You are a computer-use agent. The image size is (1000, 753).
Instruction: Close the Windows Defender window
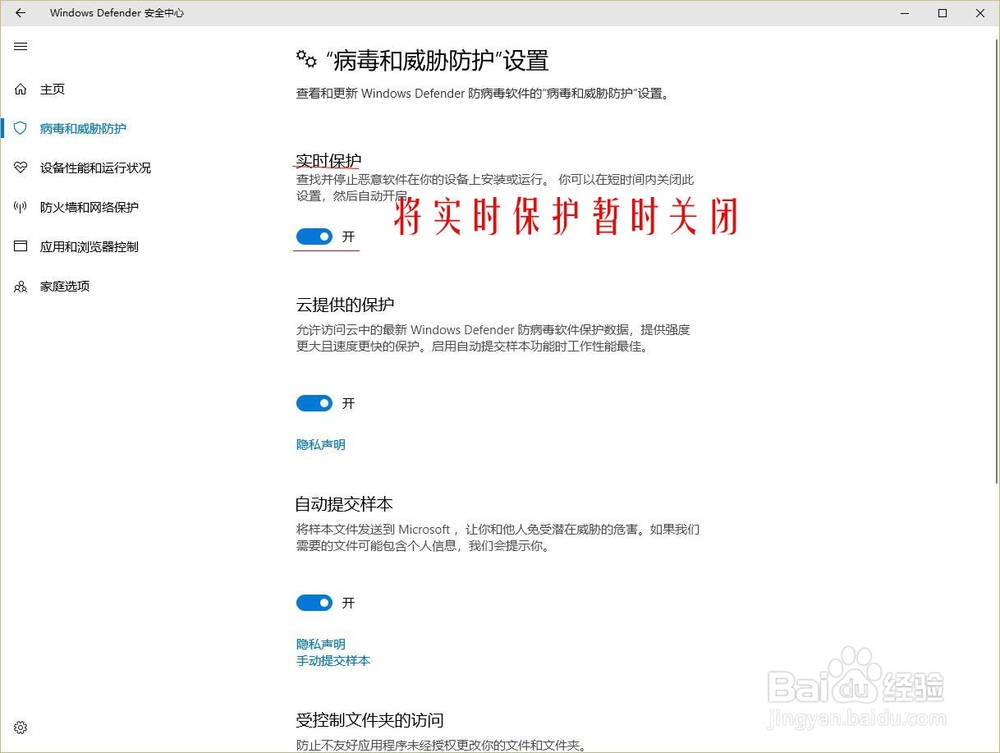coord(980,13)
